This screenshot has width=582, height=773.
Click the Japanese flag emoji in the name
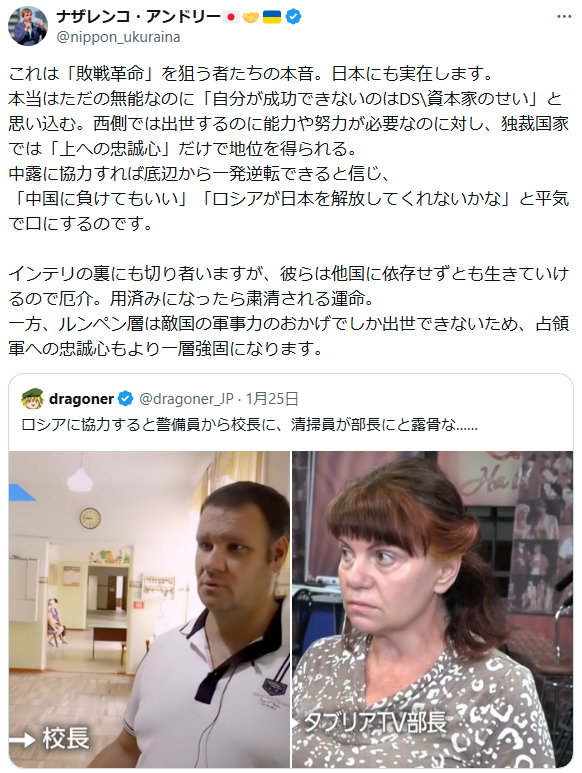click(x=230, y=17)
